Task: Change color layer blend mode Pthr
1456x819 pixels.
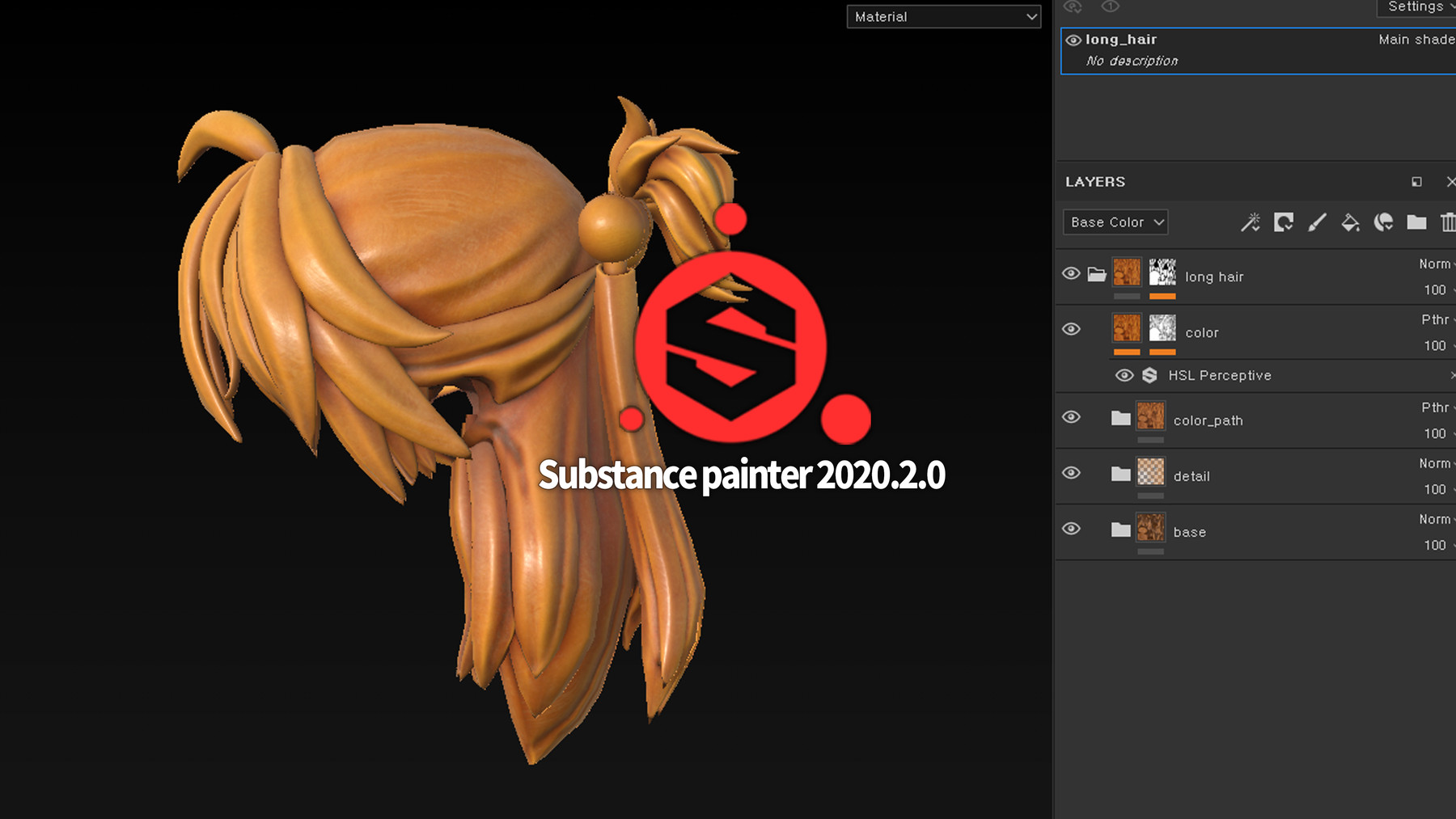Action: click(1437, 320)
